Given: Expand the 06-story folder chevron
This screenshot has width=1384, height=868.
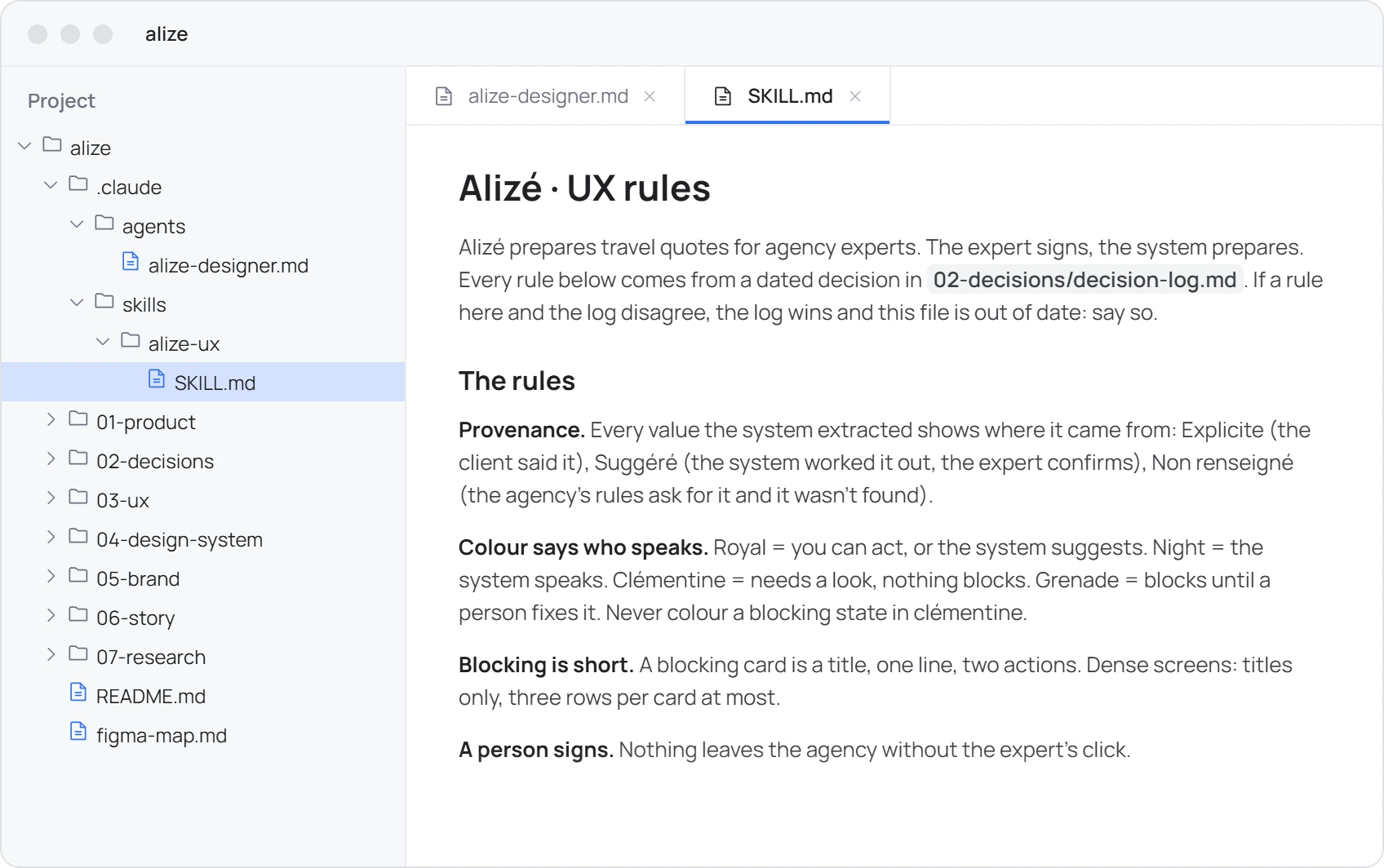Looking at the screenshot, I should pos(51,615).
